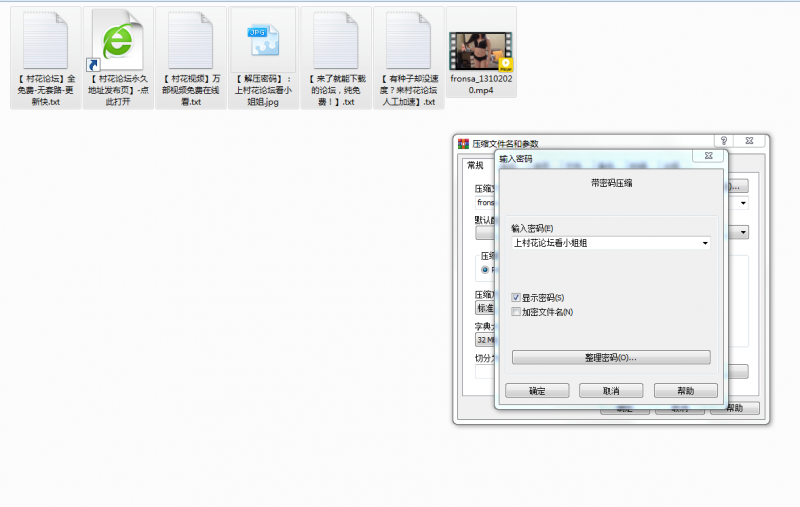Click the WinRAR icon in 压缩文件名和参数 title bar

click(463, 144)
